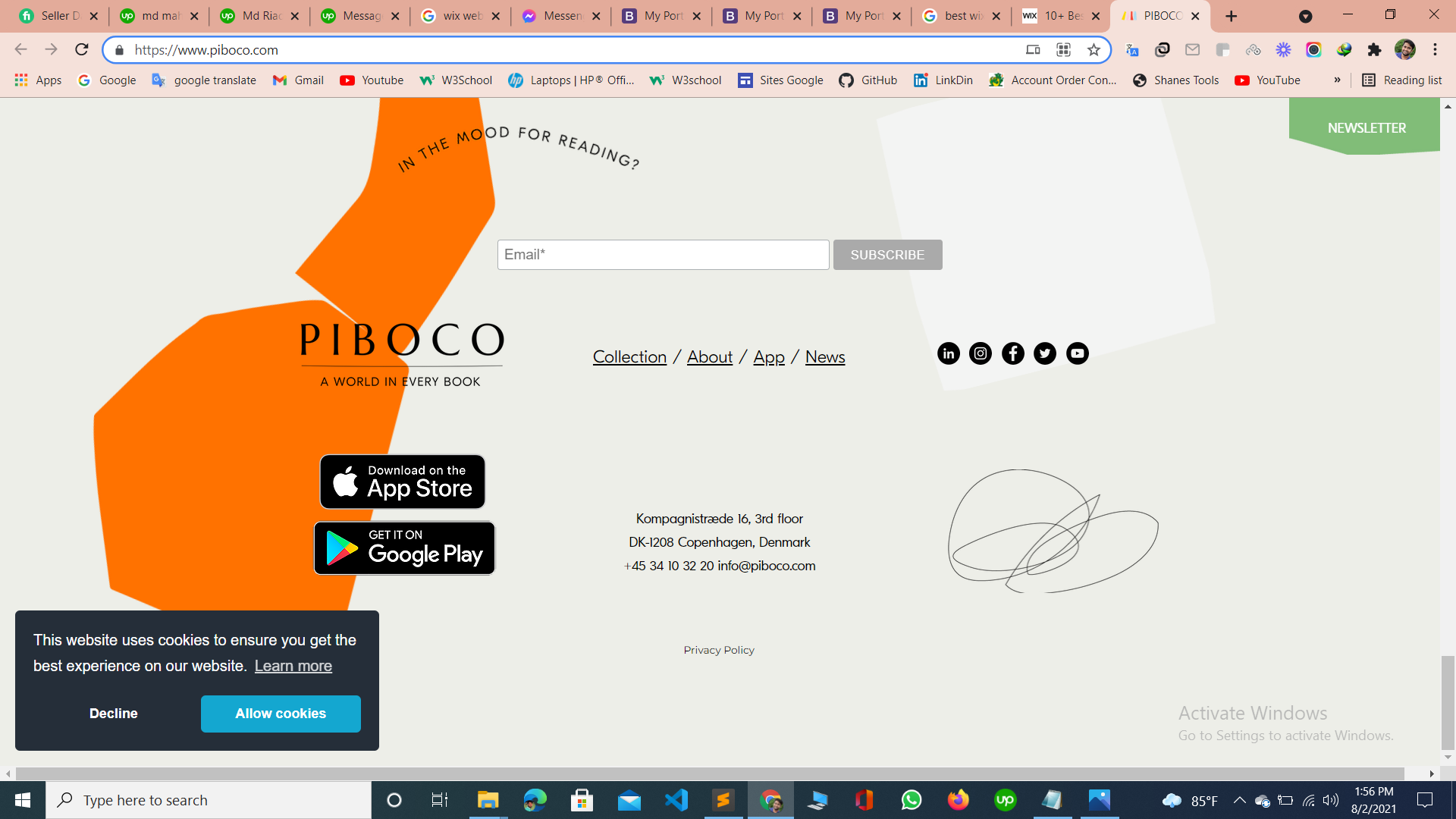This screenshot has height=819, width=1456.
Task: Click the address bar URL
Action: 206,50
